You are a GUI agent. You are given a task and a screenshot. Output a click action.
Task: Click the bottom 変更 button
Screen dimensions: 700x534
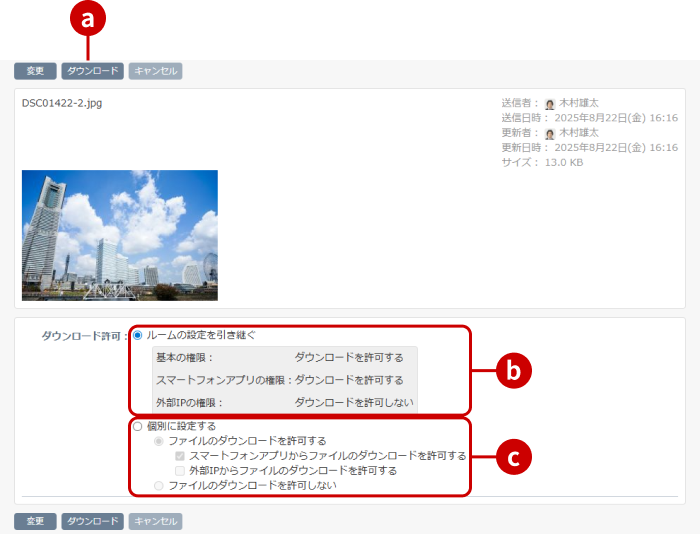35,521
